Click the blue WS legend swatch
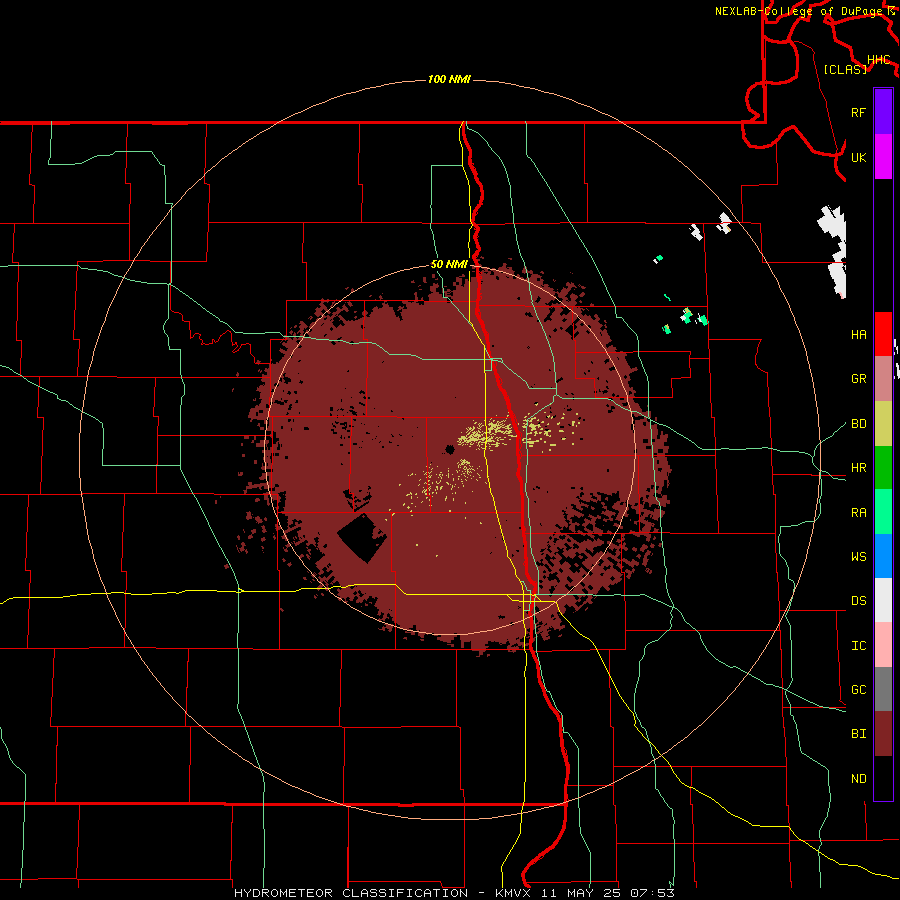The height and width of the screenshot is (900, 900). tap(883, 556)
